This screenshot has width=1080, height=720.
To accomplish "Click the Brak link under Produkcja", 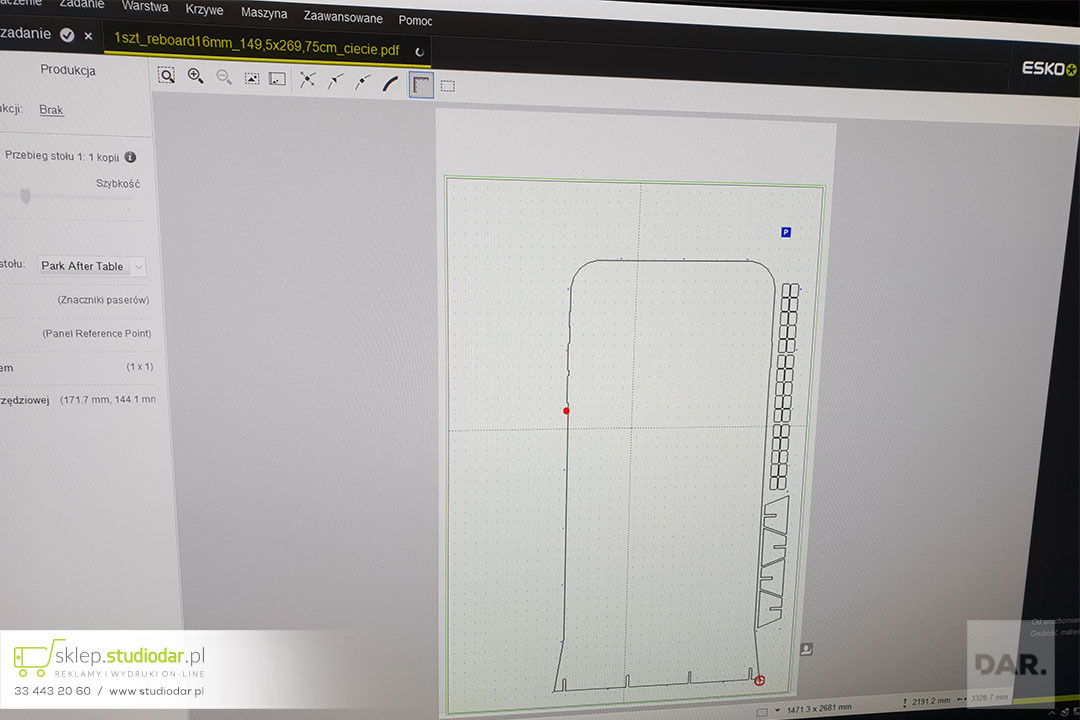I will click(x=51, y=110).
